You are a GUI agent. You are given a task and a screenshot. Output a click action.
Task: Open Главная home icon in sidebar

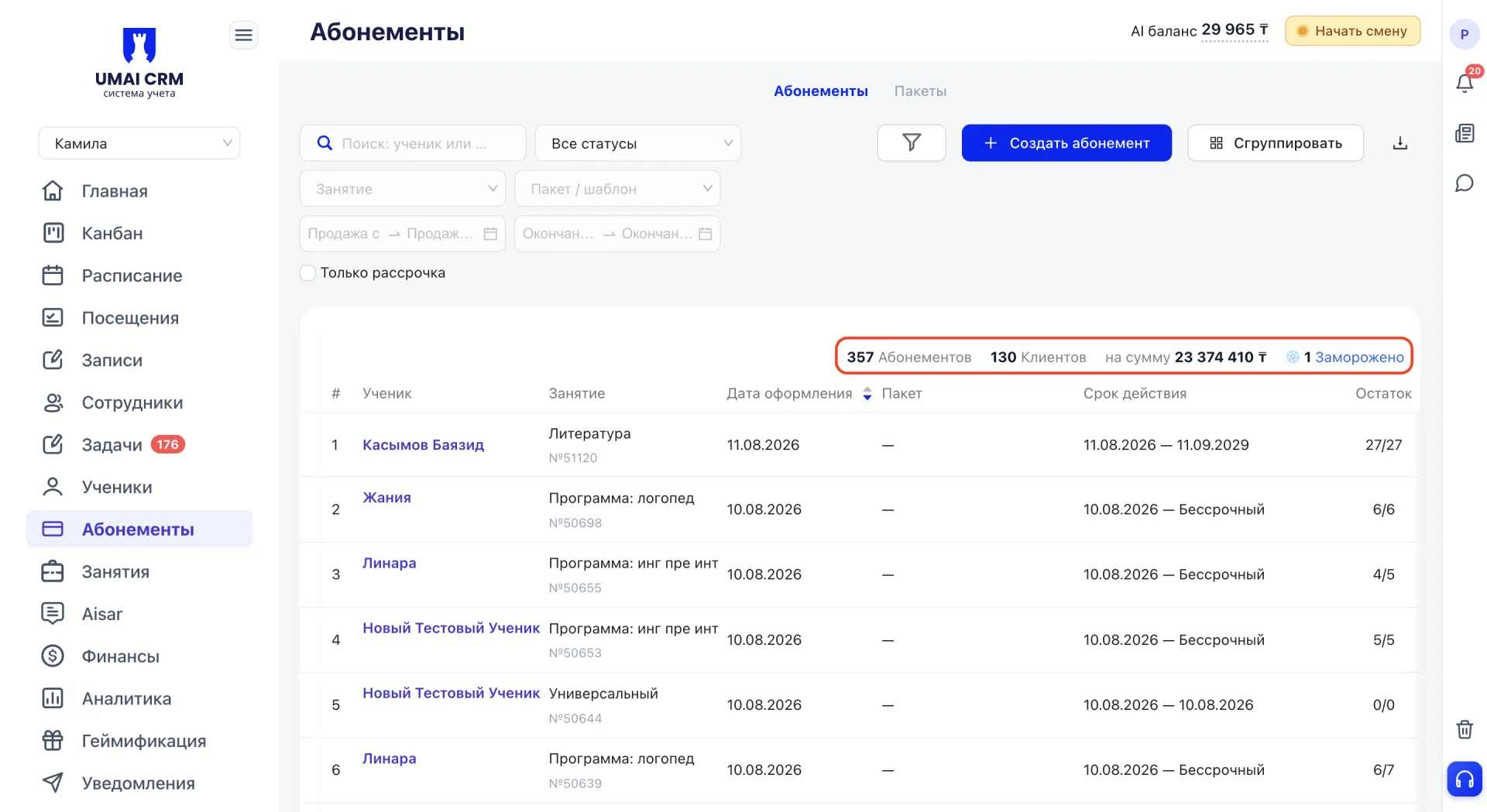(53, 190)
